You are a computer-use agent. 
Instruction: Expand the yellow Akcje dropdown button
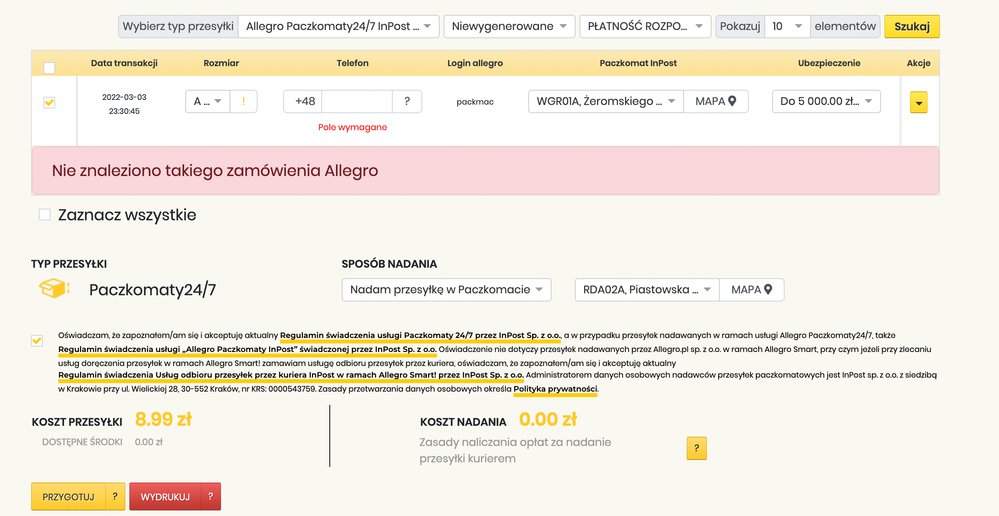918,102
